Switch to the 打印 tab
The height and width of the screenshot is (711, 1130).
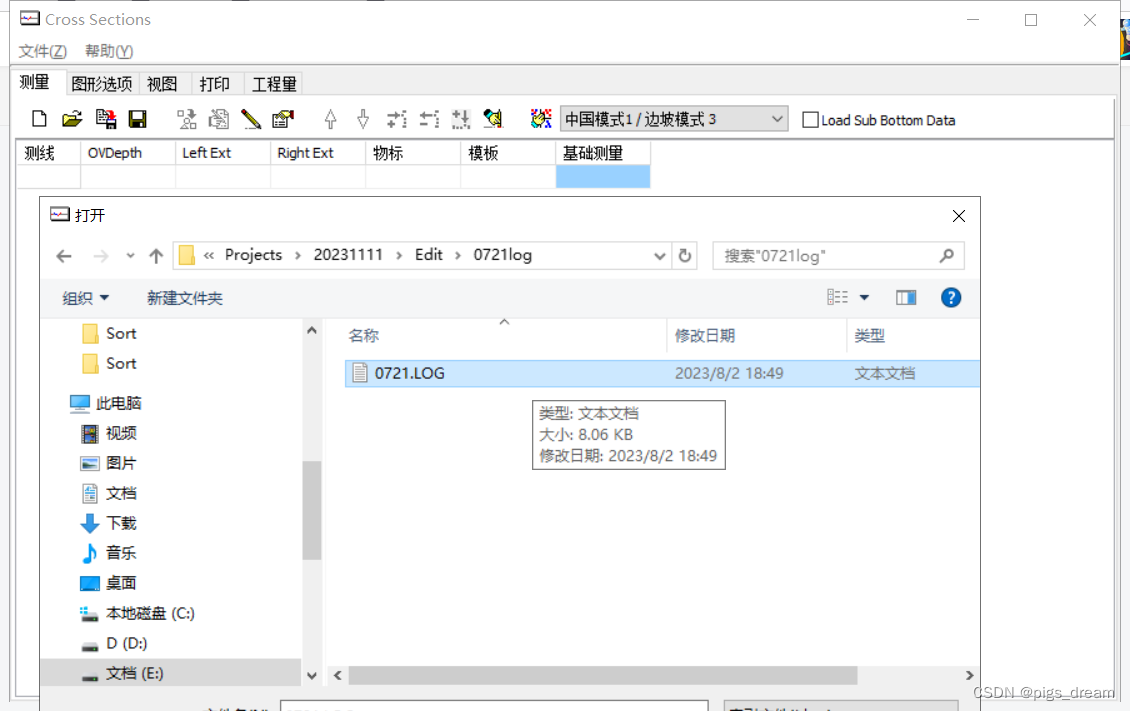215,84
